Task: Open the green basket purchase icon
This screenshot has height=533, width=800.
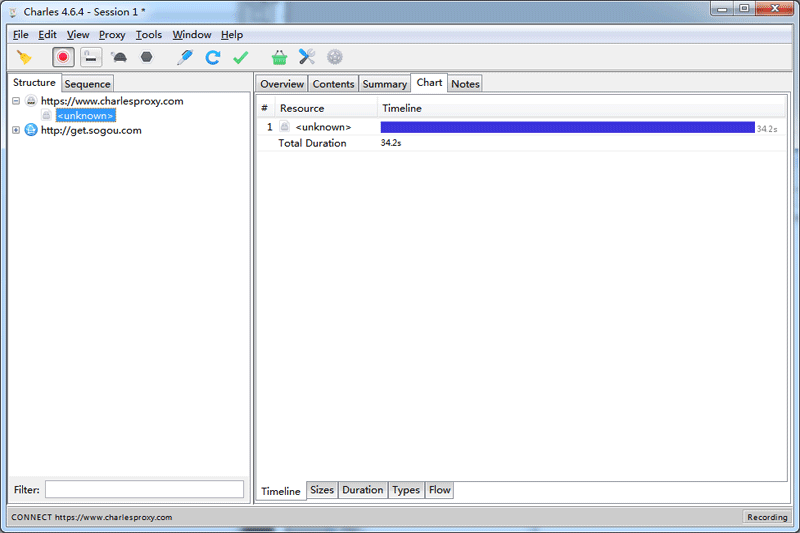Action: (x=279, y=57)
